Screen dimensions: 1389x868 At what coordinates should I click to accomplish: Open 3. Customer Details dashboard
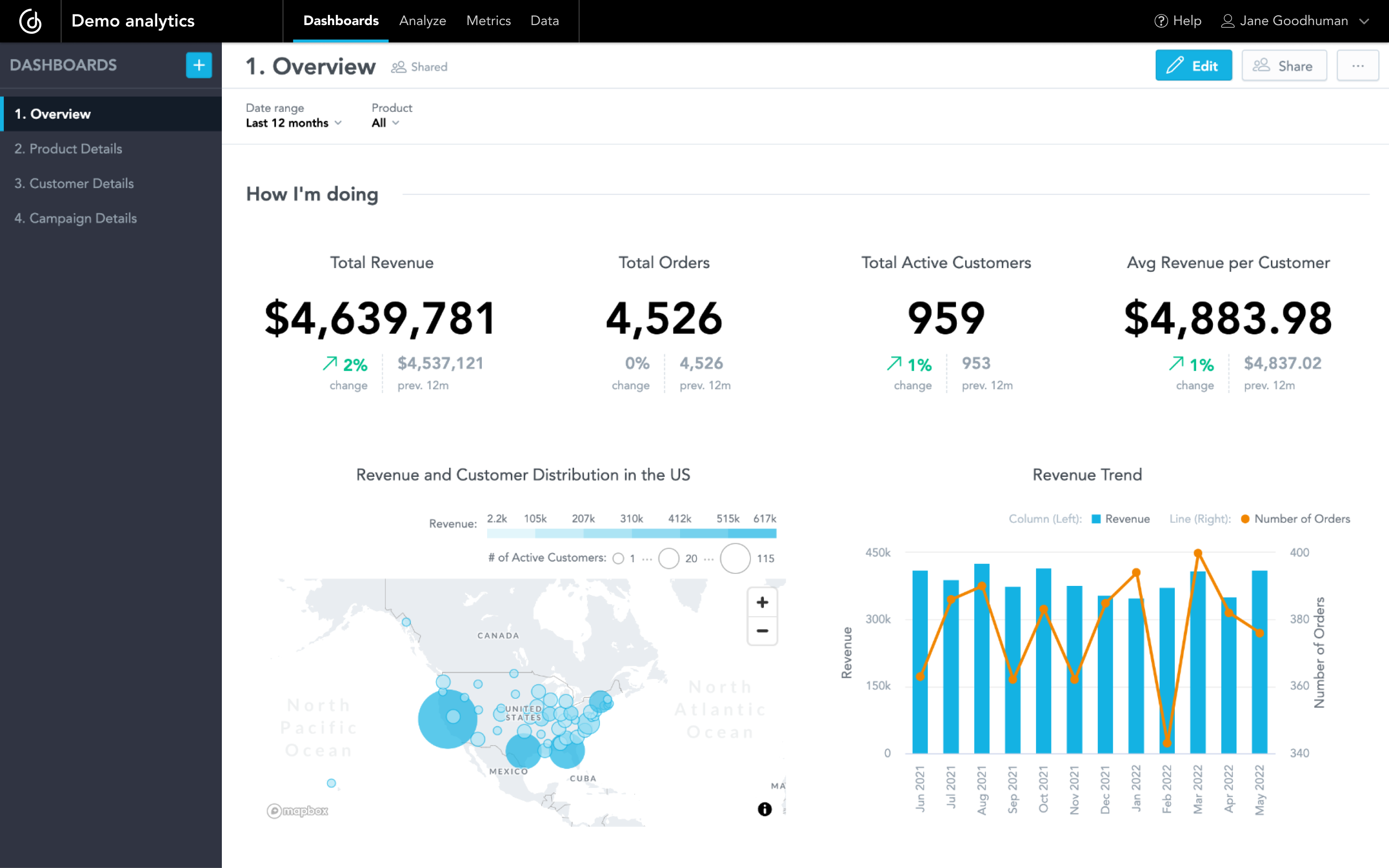74,184
